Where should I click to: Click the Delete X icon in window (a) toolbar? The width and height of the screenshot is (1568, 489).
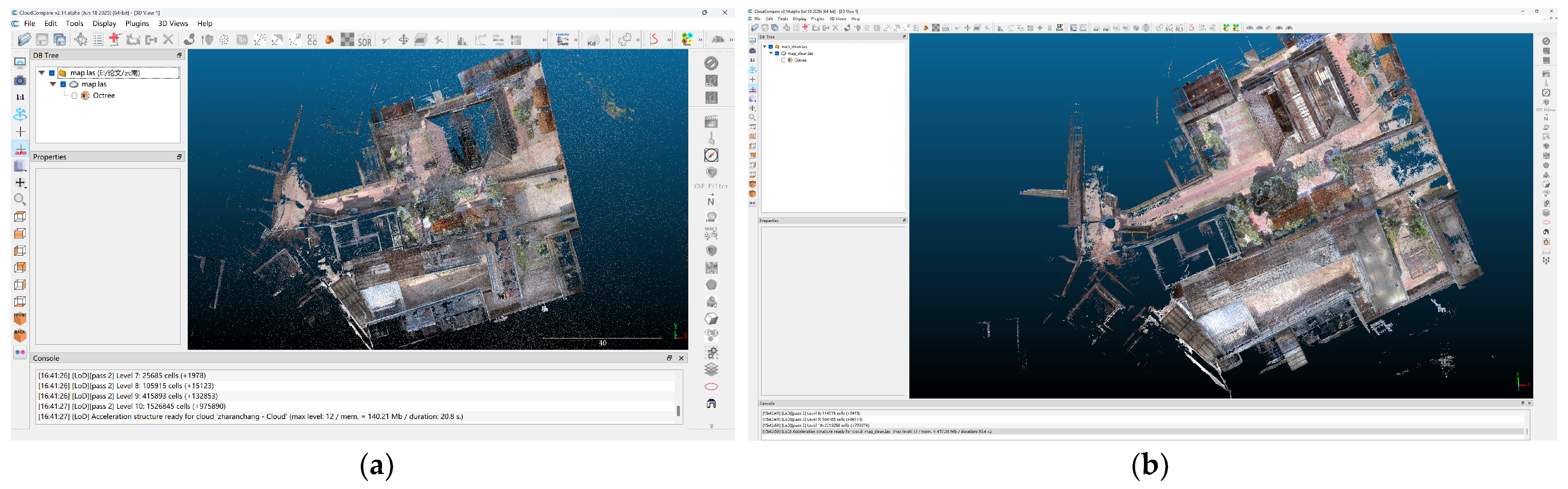[169, 40]
